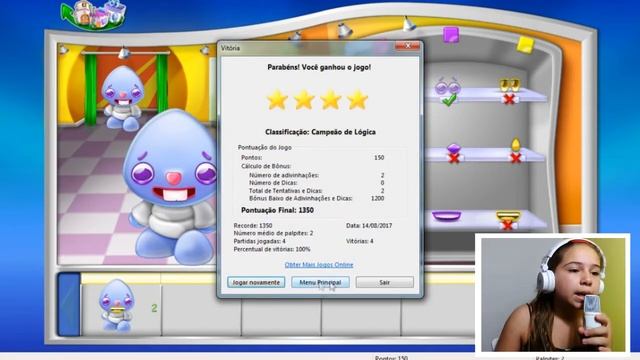The width and height of the screenshot is (640, 360).
Task: Click the Data: 14/08/2017 text
Action: coord(369,225)
